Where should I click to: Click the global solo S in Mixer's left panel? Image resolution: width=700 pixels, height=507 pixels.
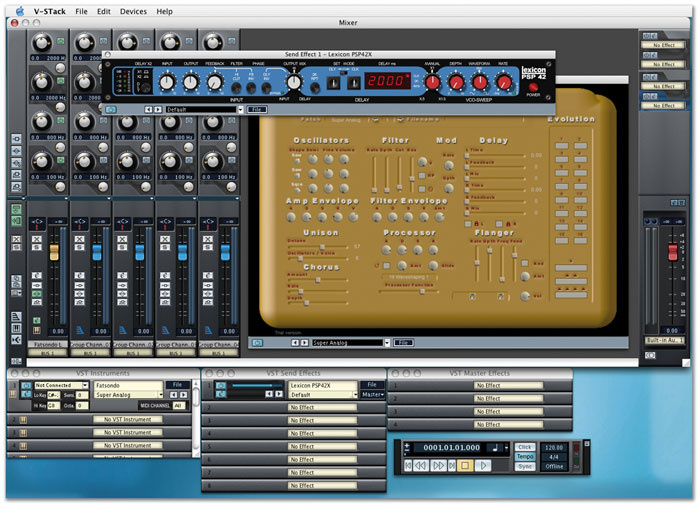[x=16, y=247]
